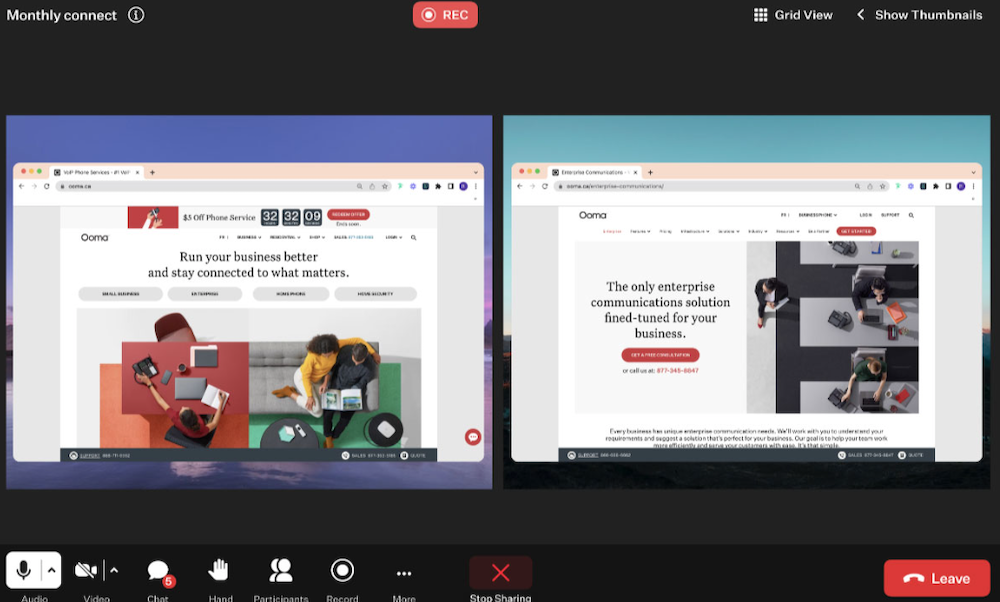
Task: Expand video options arrow next to camera
Action: (x=114, y=570)
